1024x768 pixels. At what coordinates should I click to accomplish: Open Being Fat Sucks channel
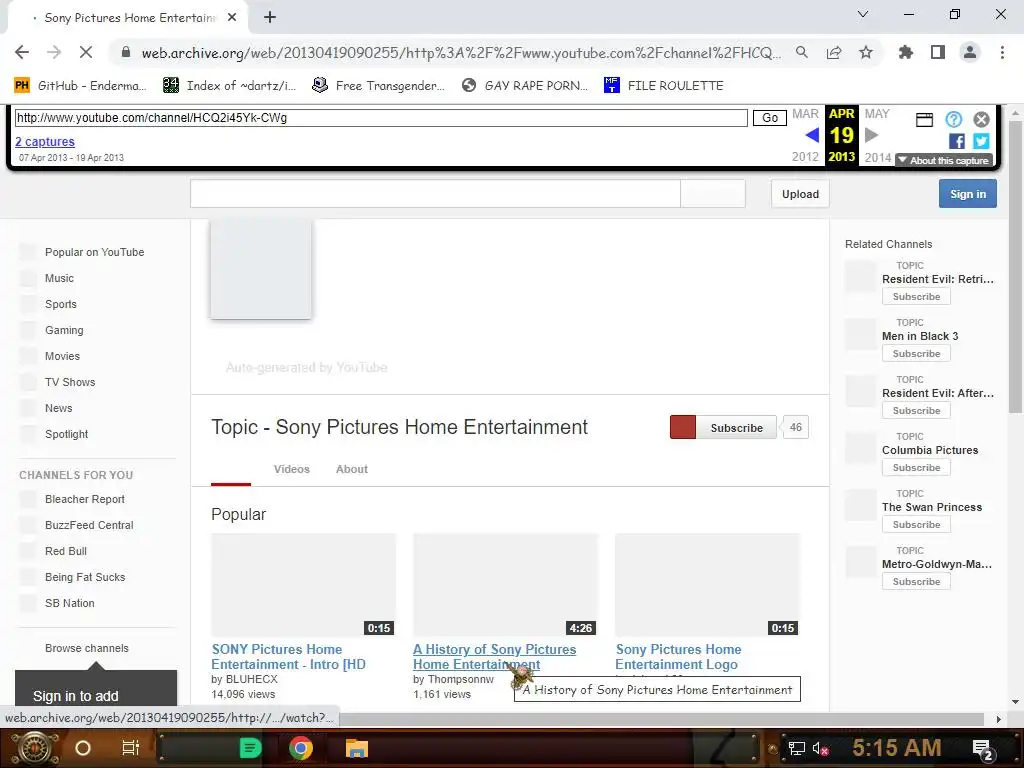[85, 577]
